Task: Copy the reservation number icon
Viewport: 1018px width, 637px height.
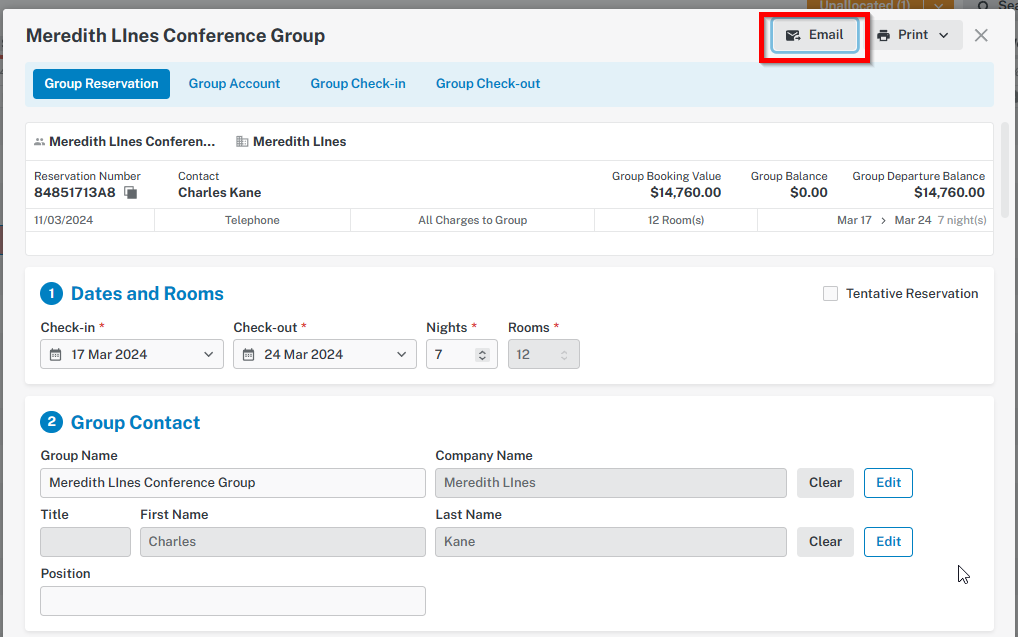Action: pos(130,193)
